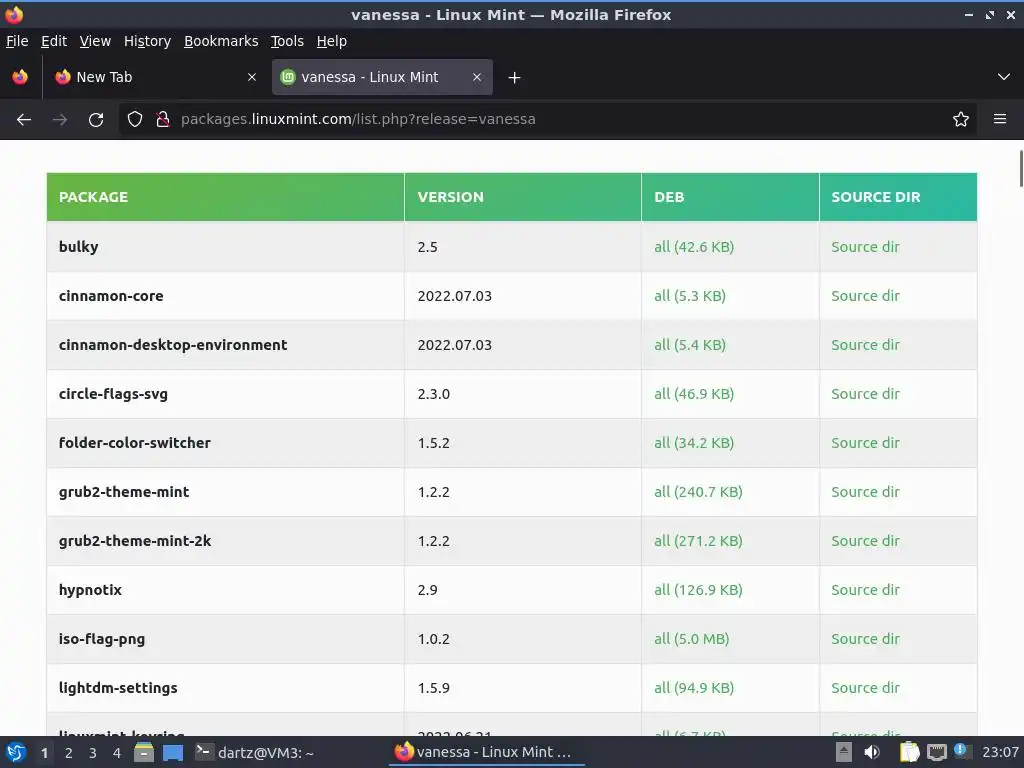
Task: Click version '2022.07.03' of cinnamon-core
Action: click(x=455, y=296)
